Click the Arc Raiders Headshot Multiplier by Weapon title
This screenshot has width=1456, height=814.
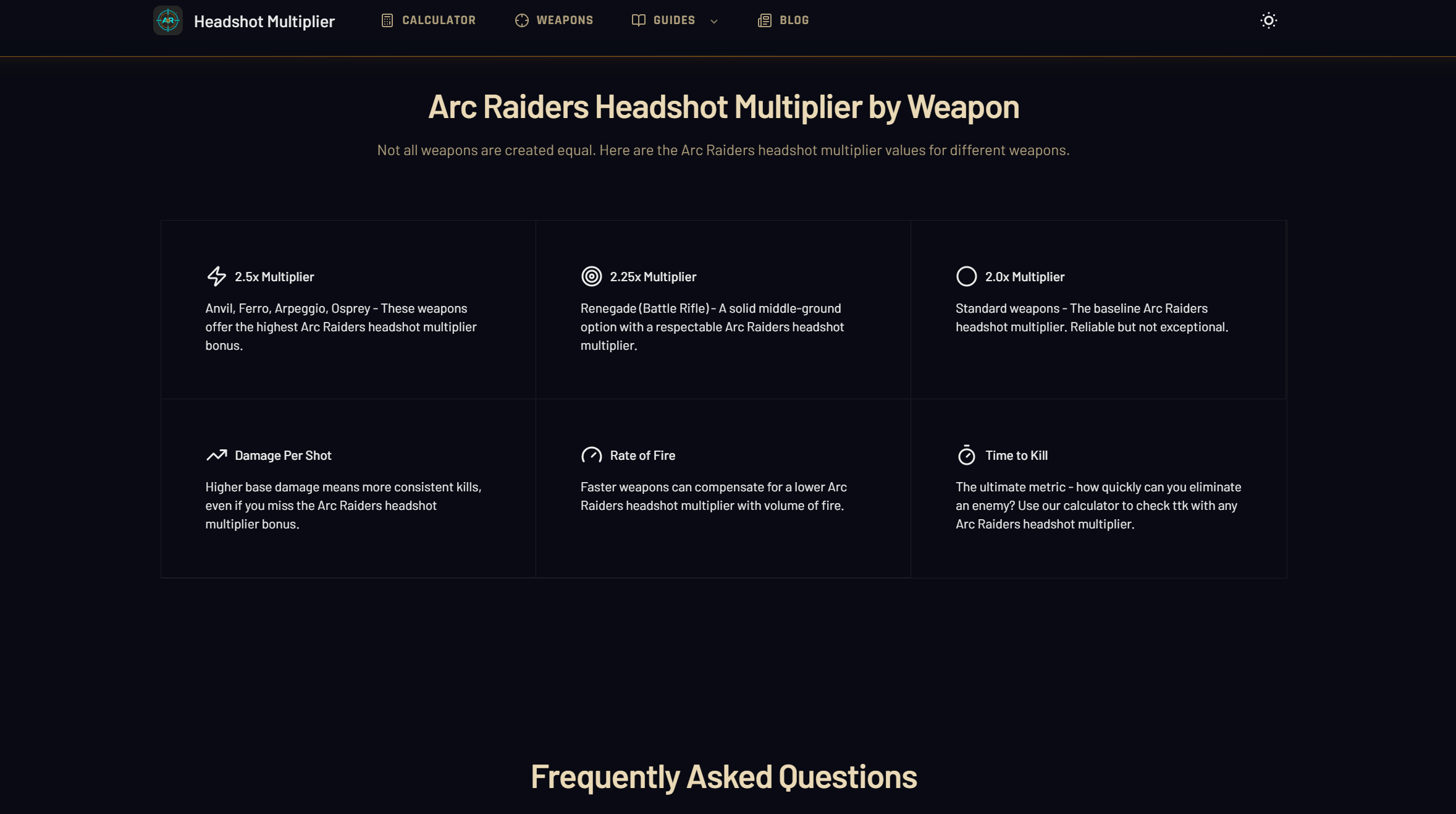pyautogui.click(x=724, y=107)
